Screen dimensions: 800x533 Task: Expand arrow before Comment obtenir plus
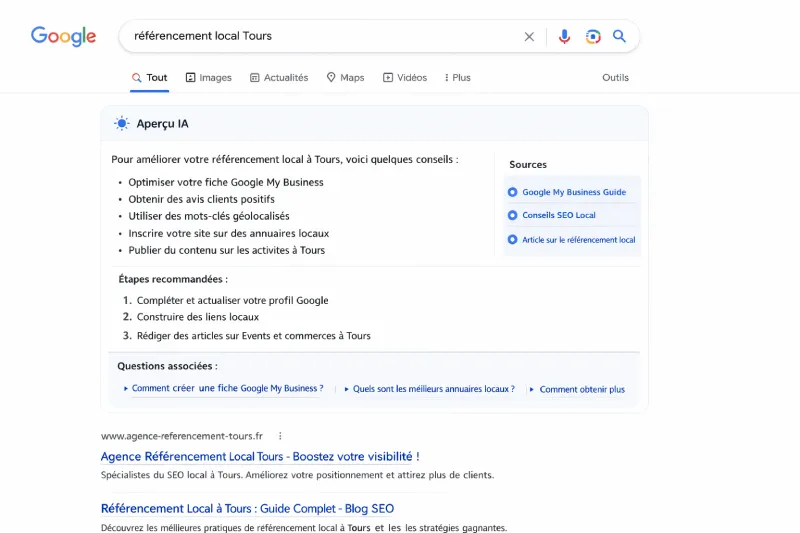(532, 390)
